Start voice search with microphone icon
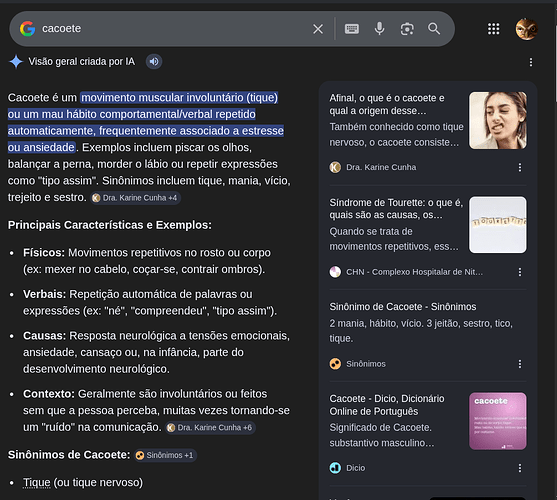The width and height of the screenshot is (557, 500). 379,28
